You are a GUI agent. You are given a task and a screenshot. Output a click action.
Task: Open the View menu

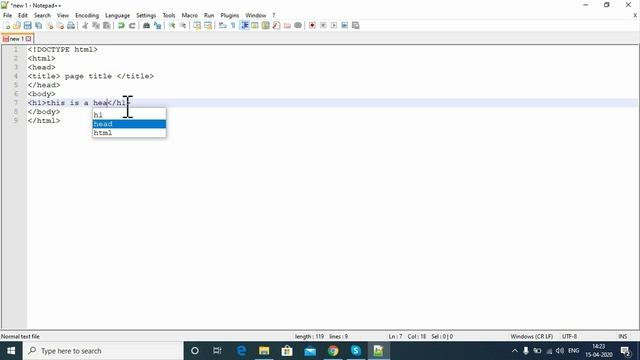point(63,15)
